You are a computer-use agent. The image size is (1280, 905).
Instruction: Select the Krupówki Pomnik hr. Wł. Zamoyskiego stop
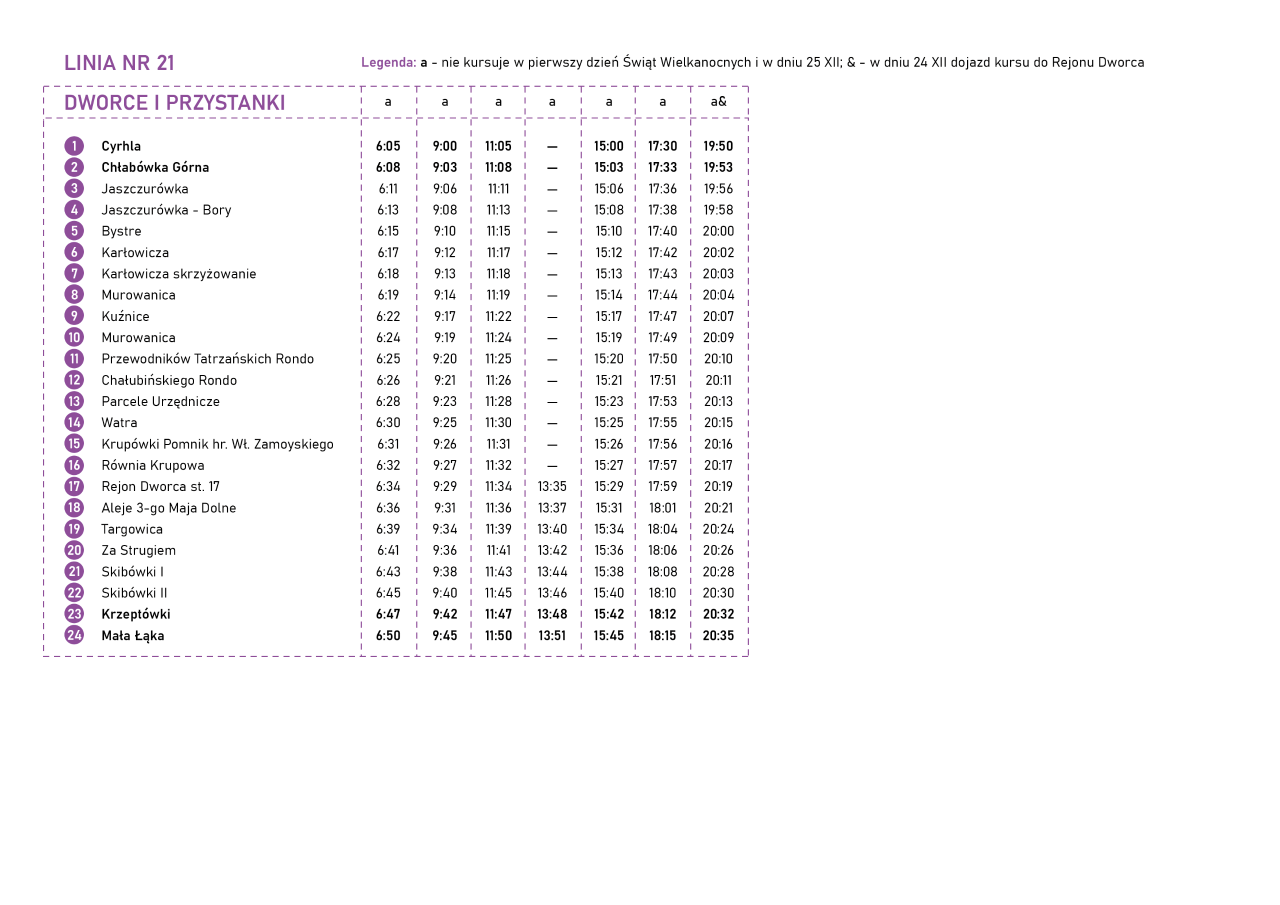pos(217,444)
